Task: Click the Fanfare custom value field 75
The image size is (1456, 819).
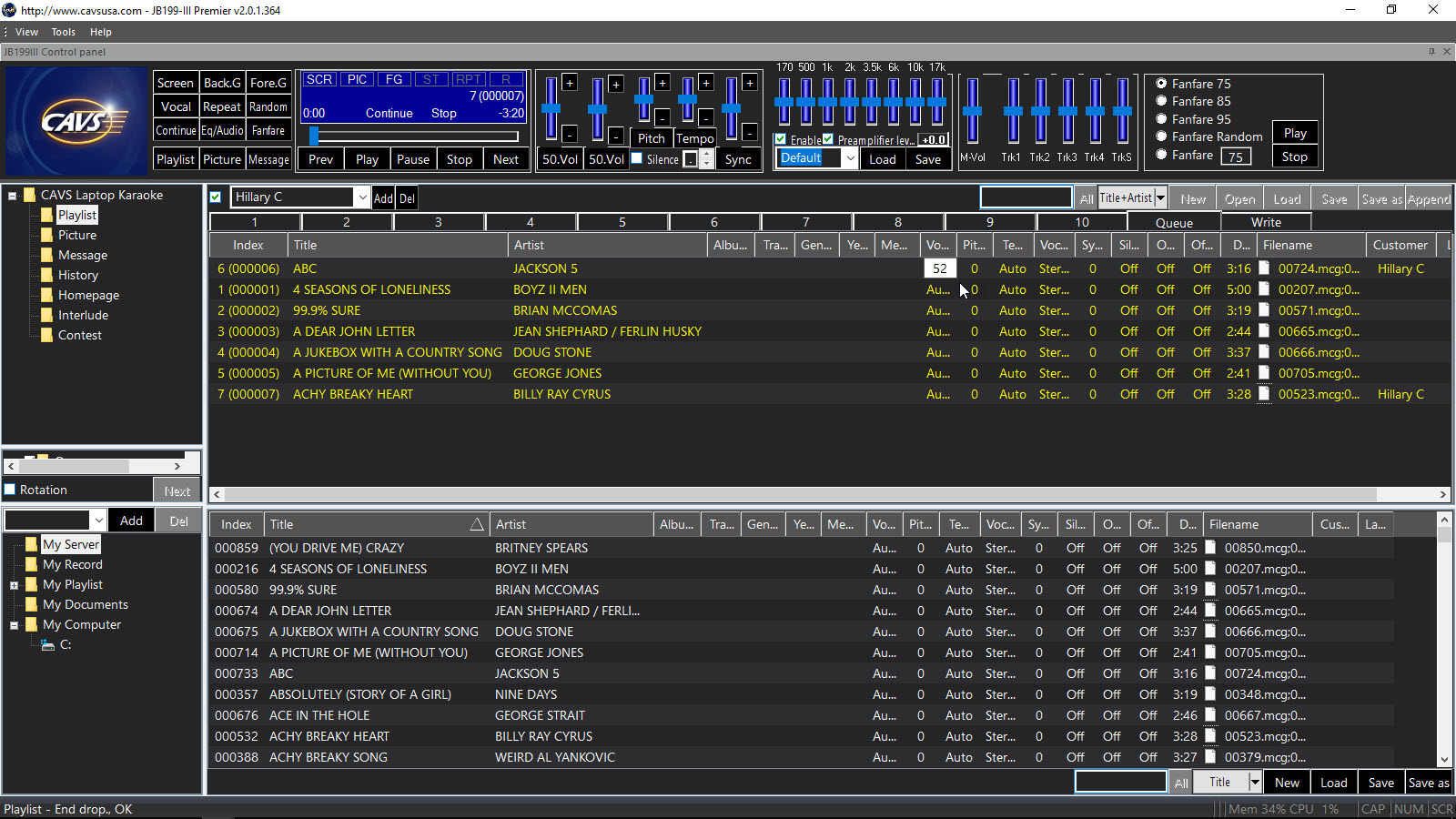Action: [1236, 157]
